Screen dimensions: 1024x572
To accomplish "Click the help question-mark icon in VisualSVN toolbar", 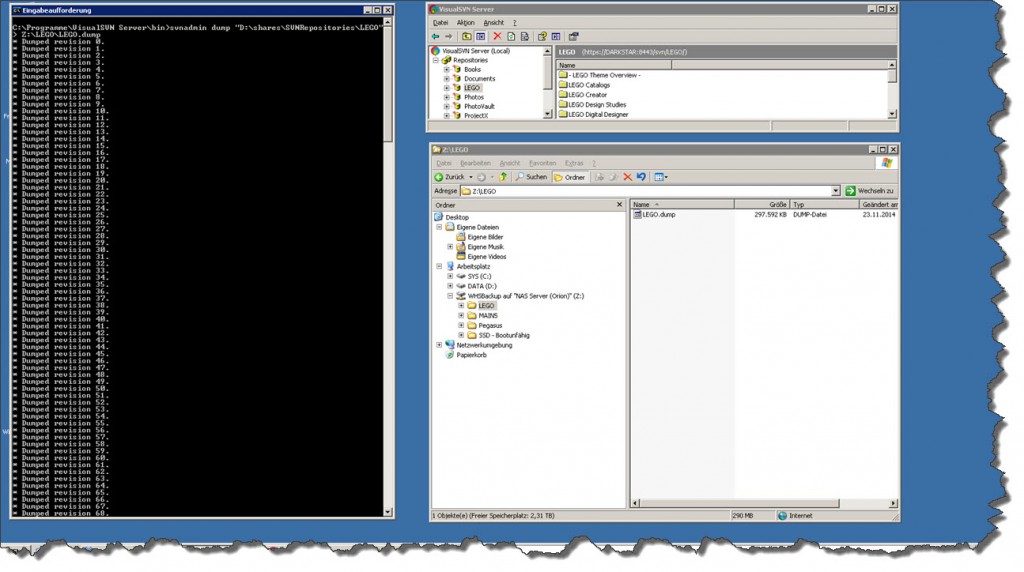I will point(542,37).
